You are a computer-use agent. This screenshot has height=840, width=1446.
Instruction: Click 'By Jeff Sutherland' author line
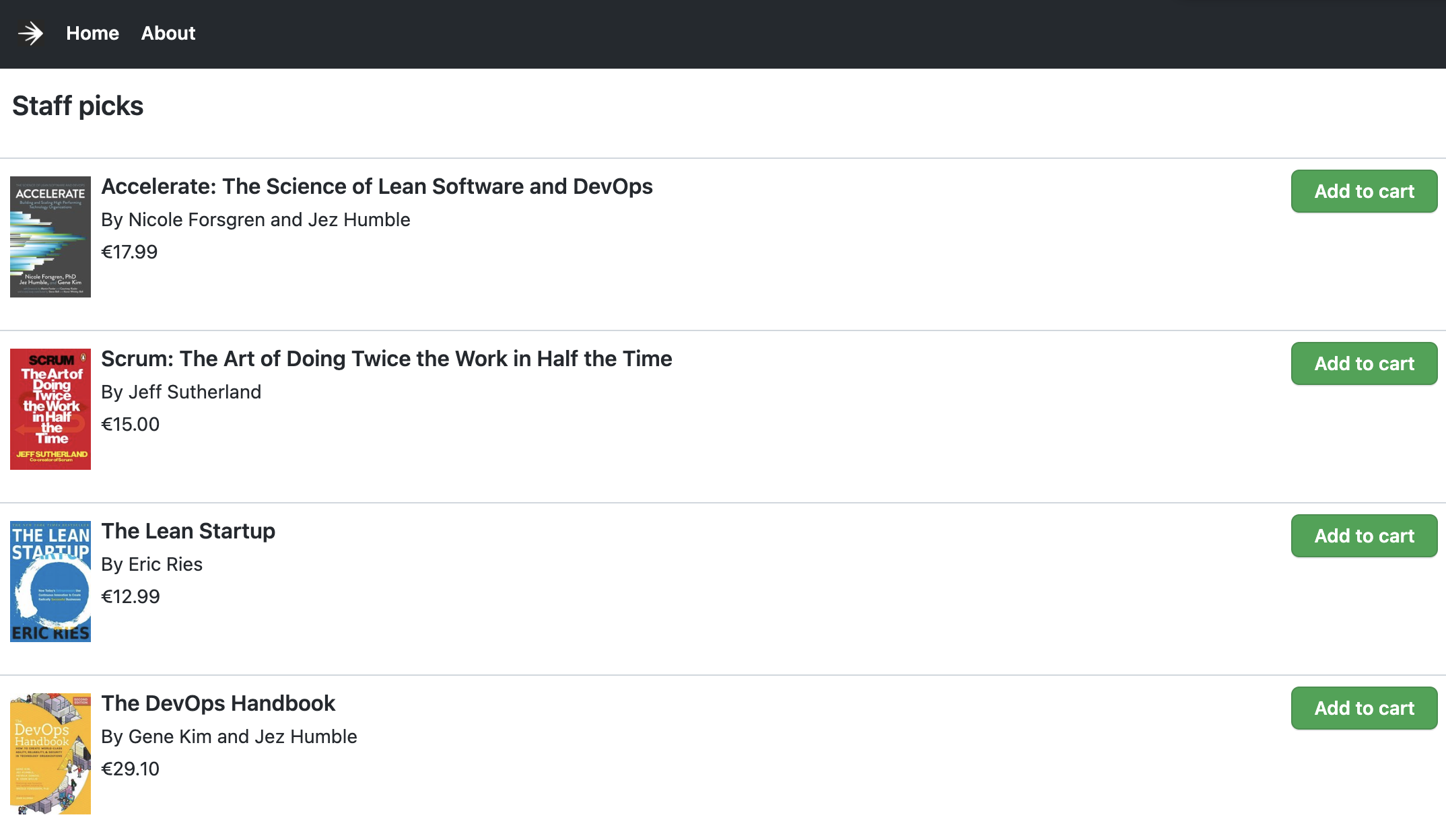click(181, 392)
